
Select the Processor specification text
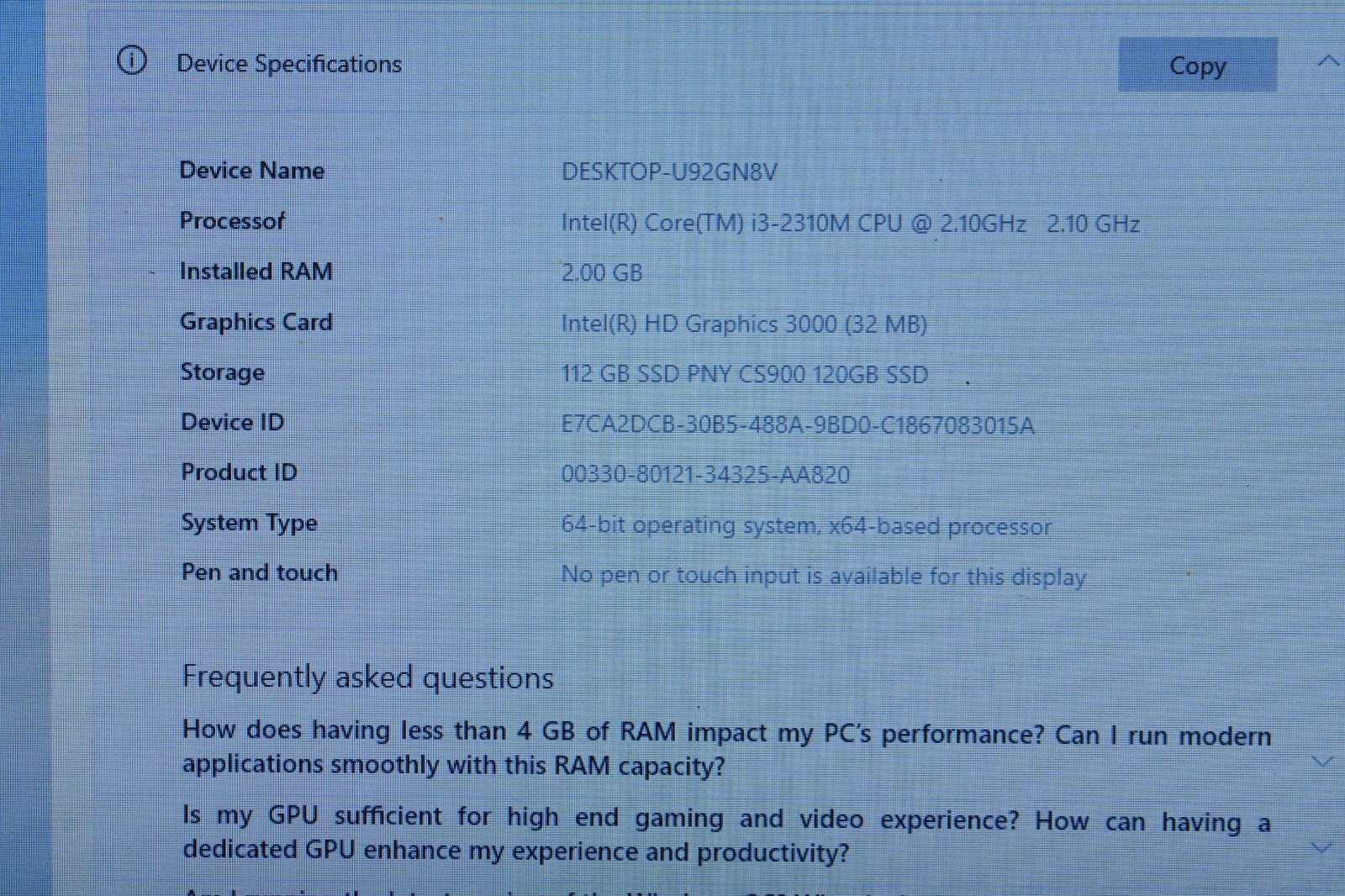point(849,224)
